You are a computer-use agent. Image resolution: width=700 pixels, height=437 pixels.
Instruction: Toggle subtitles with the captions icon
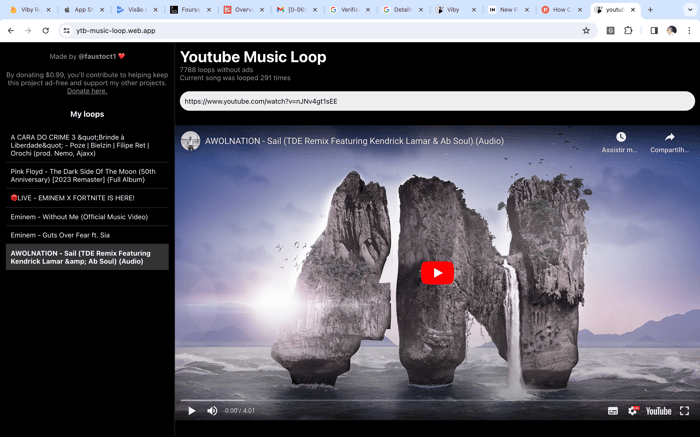pos(613,411)
